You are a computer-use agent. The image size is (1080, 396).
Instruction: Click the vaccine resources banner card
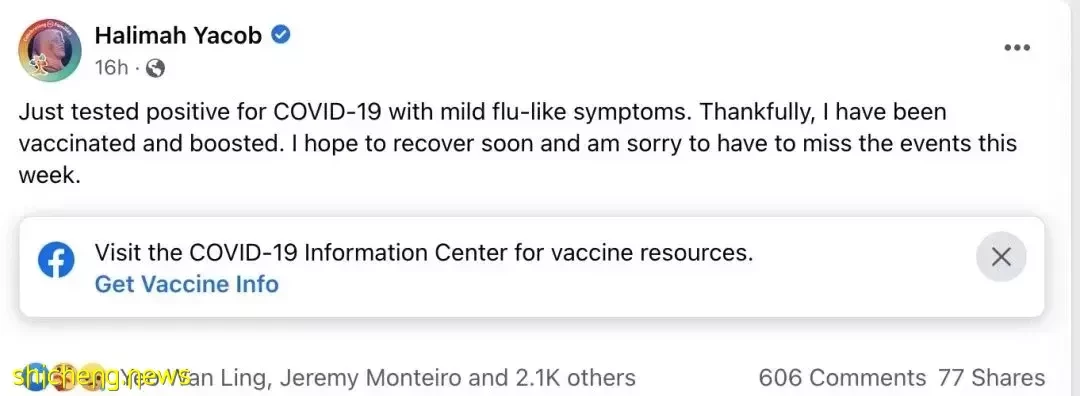(x=532, y=267)
